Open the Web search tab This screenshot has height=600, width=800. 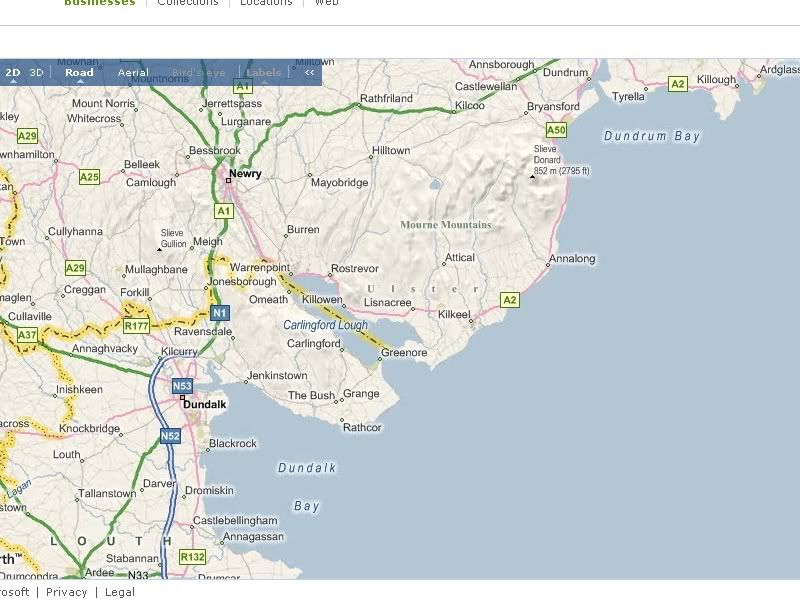[327, 3]
